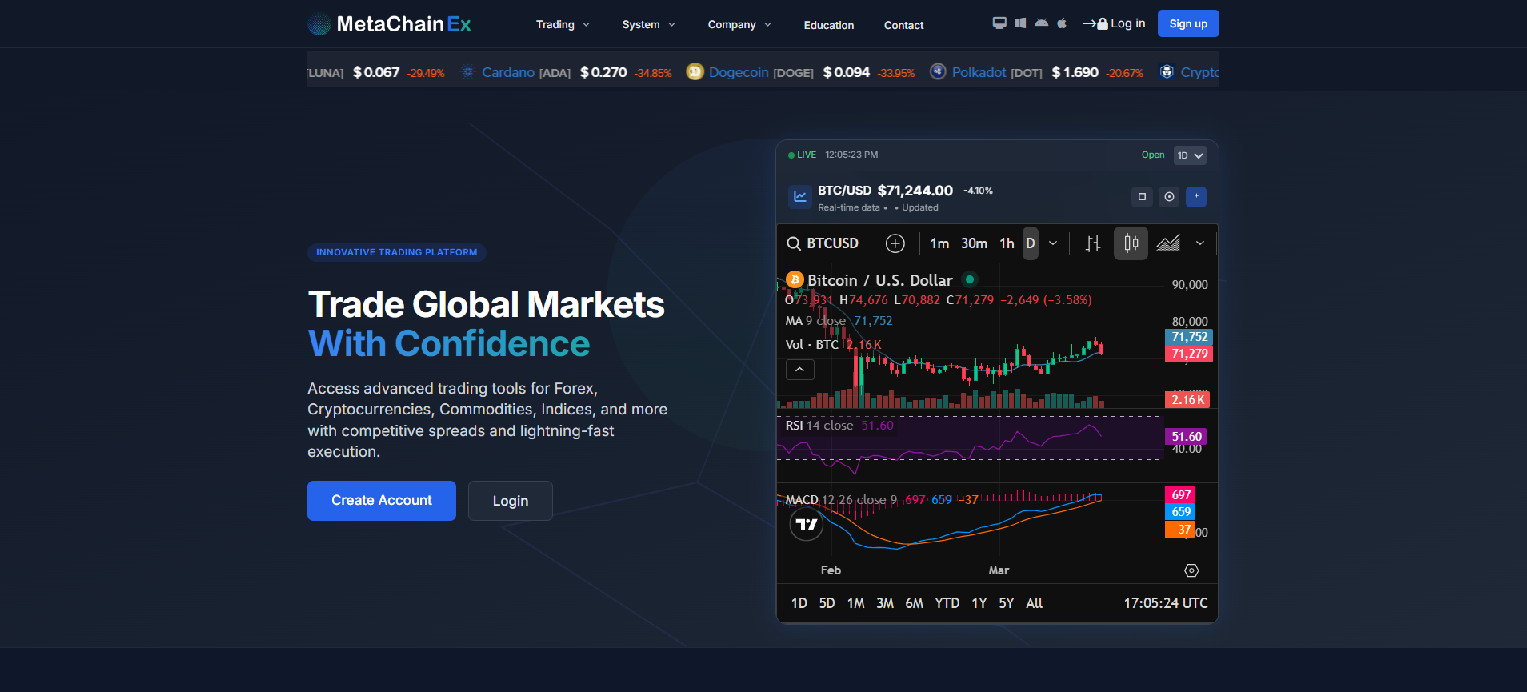Screen dimensions: 1527x692
Task: Click the orange Bitcoin logo on chart
Action: click(795, 280)
